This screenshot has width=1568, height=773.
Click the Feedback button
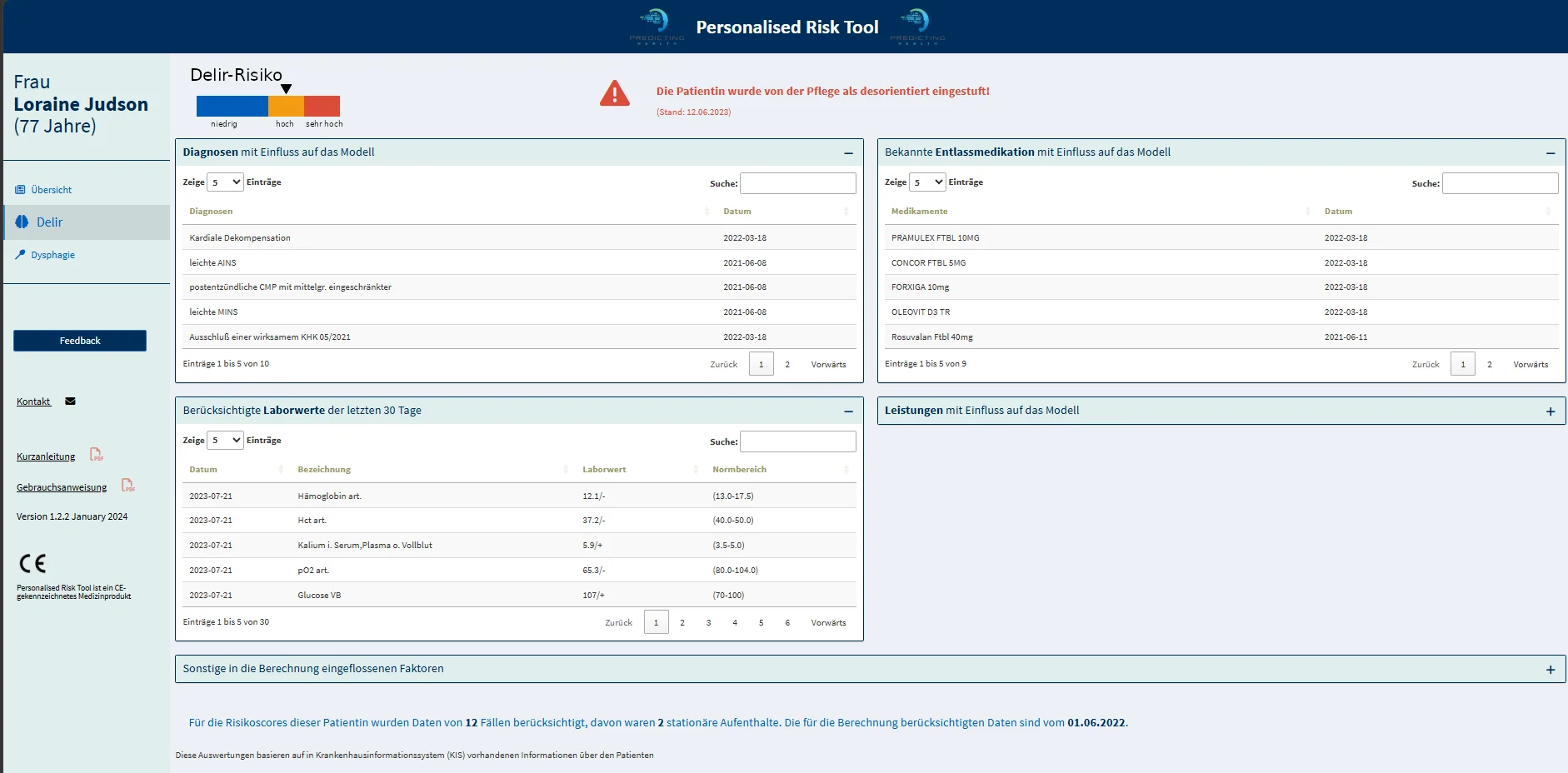(80, 341)
